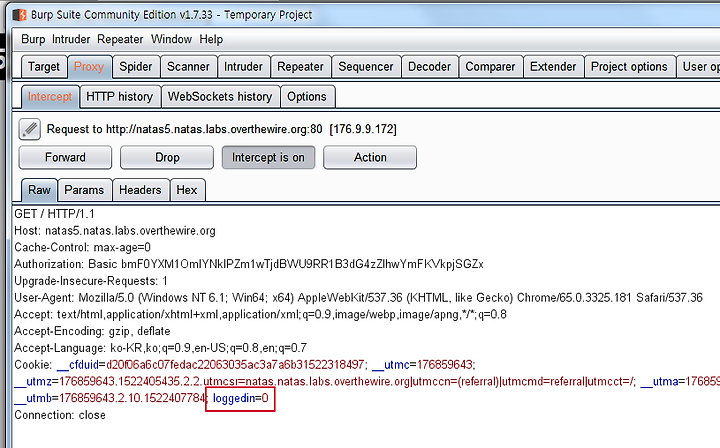
Task: Click the __utmz cookie value
Action: 347,381
